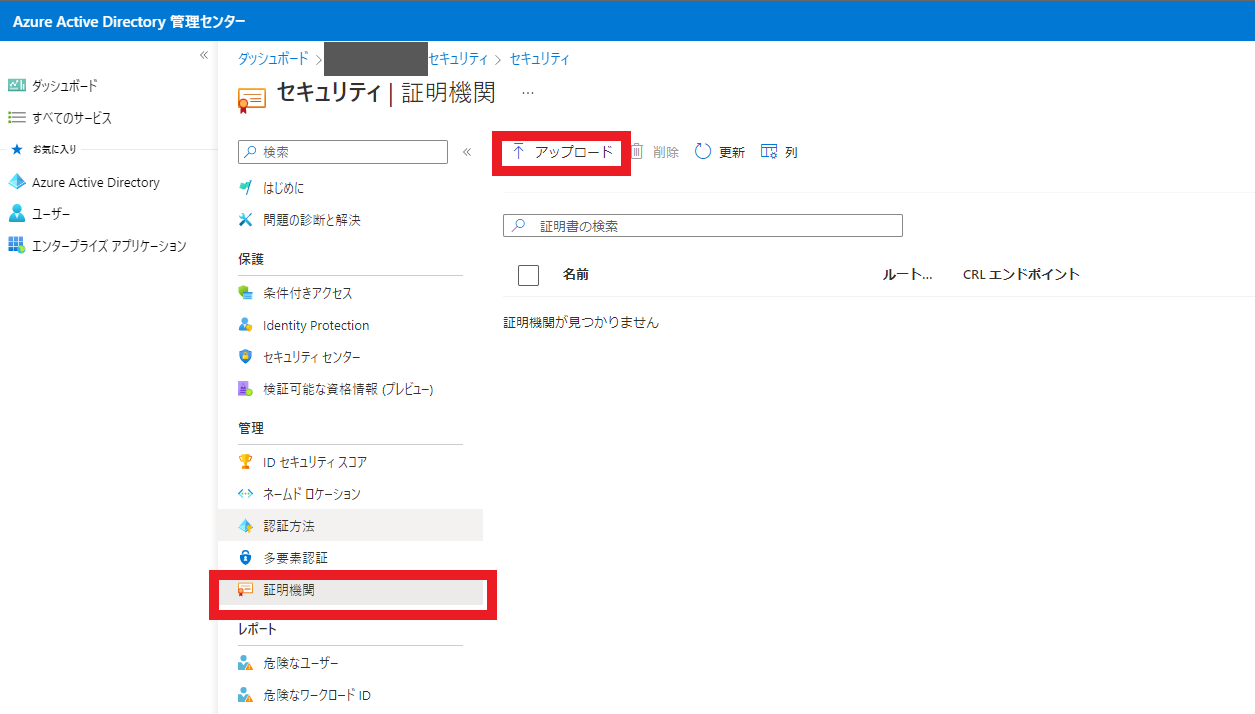This screenshot has width=1255, height=714.
Task: Click the 検索 field in the security menu
Action: pos(343,152)
